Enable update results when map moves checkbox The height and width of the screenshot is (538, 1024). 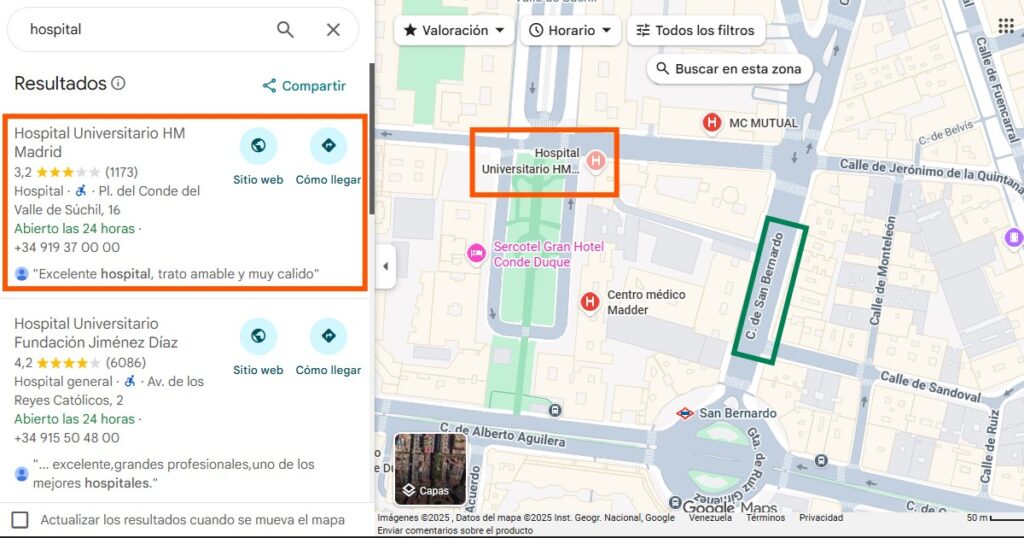[x=20, y=519]
